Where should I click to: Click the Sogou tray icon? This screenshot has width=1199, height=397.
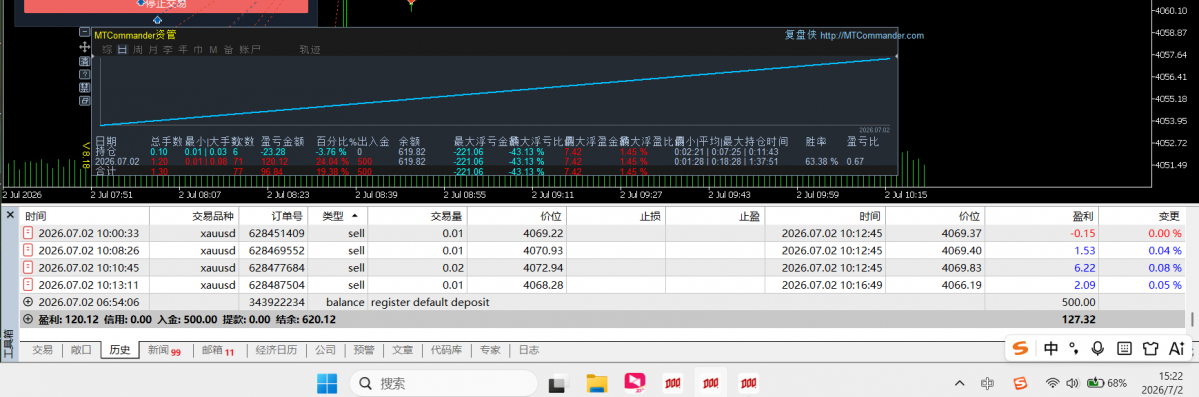(x=1020, y=382)
